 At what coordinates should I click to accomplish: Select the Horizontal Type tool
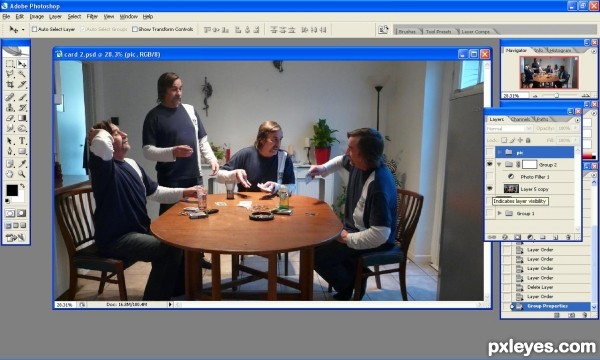click(x=22, y=141)
